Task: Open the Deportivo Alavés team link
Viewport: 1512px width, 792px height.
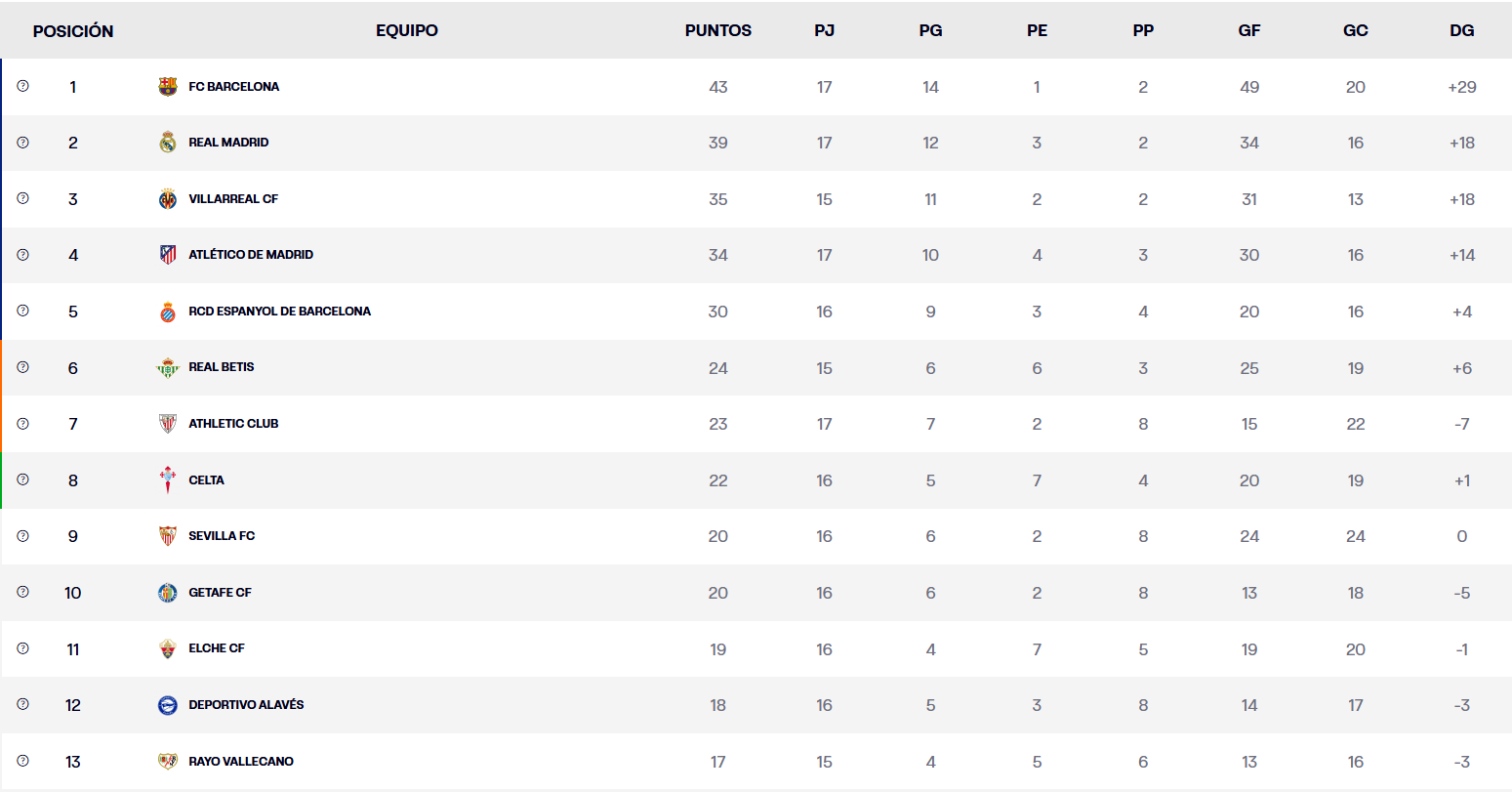Action: [x=246, y=705]
